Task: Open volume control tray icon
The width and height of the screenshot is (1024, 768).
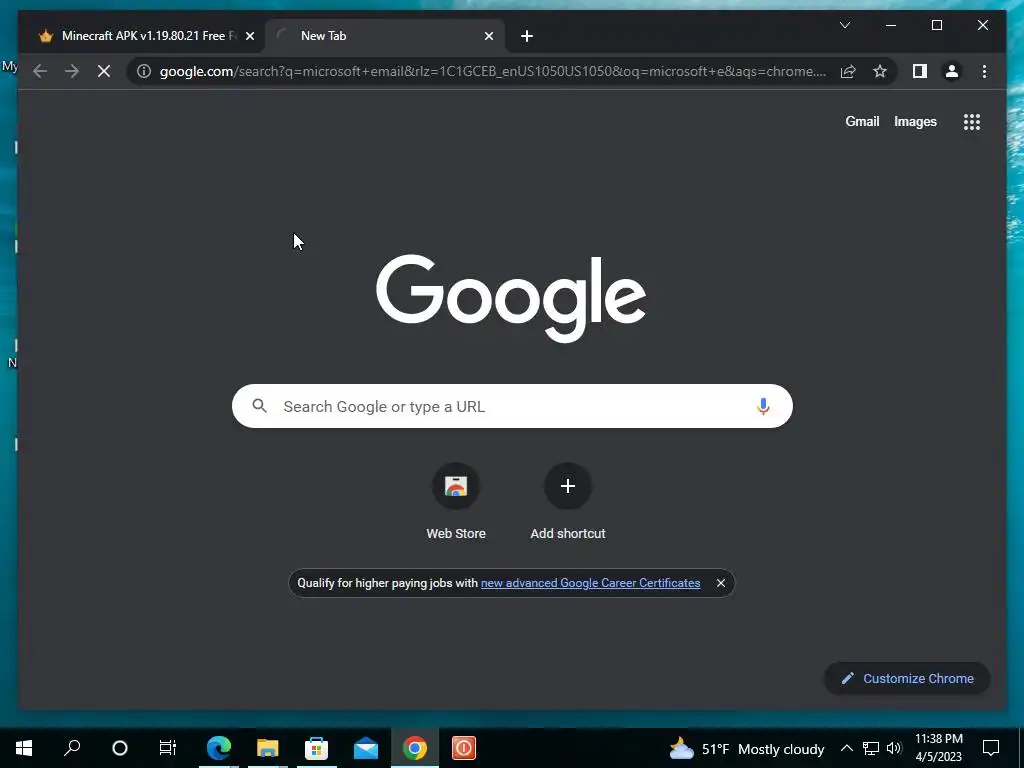Action: tap(894, 748)
